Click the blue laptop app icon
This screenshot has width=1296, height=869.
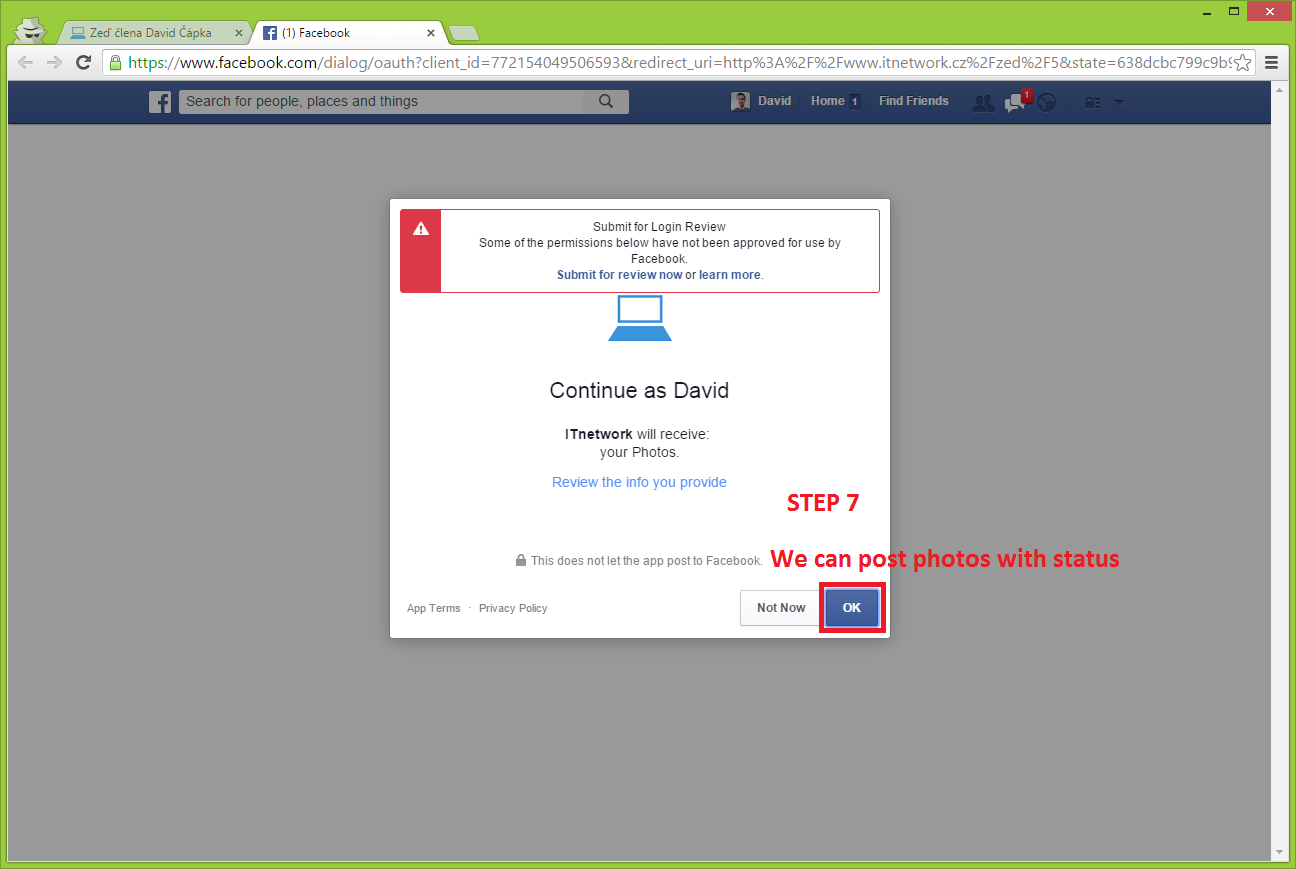(x=640, y=318)
